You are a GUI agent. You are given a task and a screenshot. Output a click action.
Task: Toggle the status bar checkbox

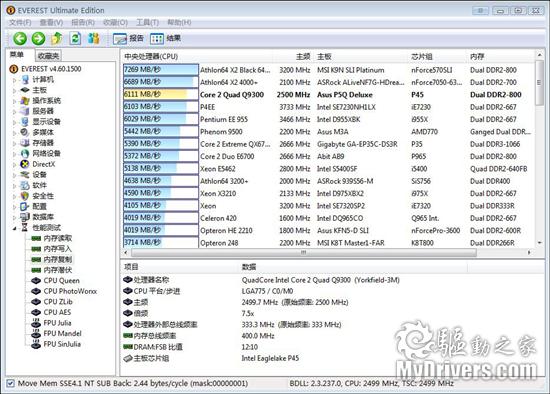pyautogui.click(x=11, y=383)
